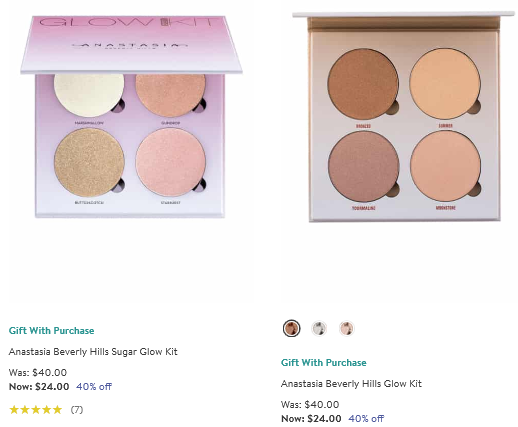This screenshot has height=427, width=518.
Task: Open Anastasia Beverly Hills Sugar Glow Kit link
Action: click(93, 352)
